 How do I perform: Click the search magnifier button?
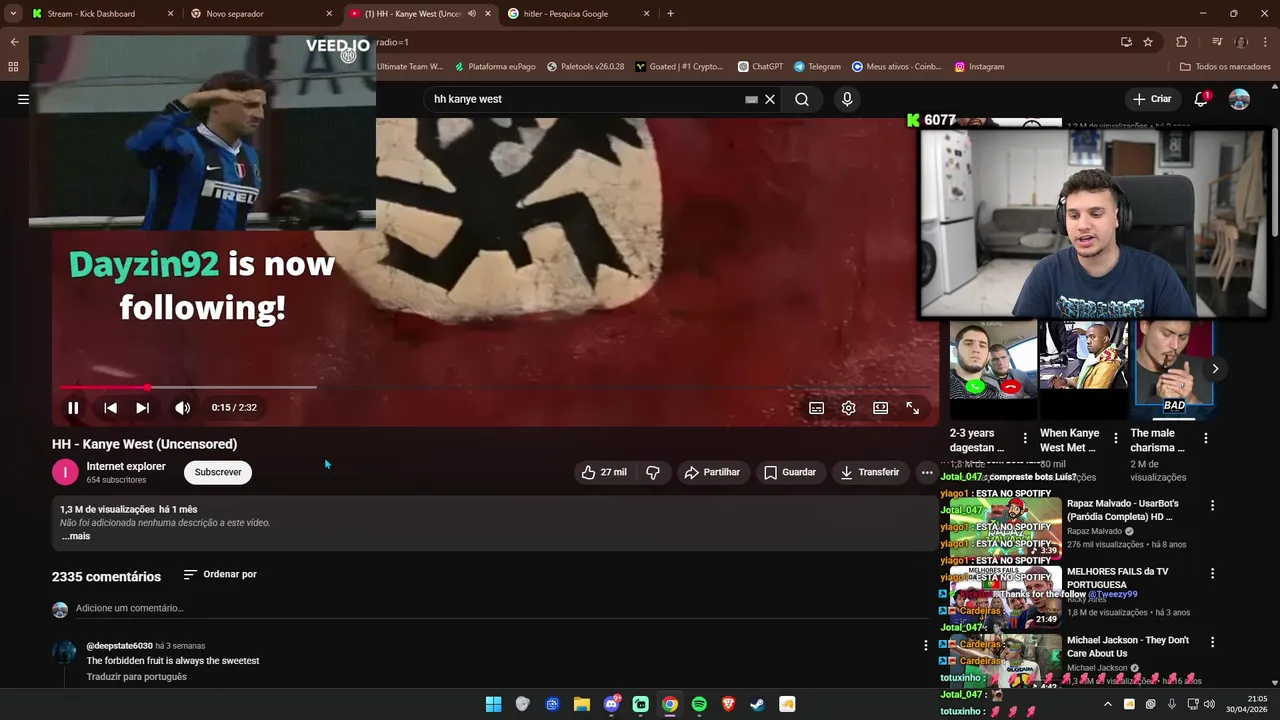pos(802,99)
